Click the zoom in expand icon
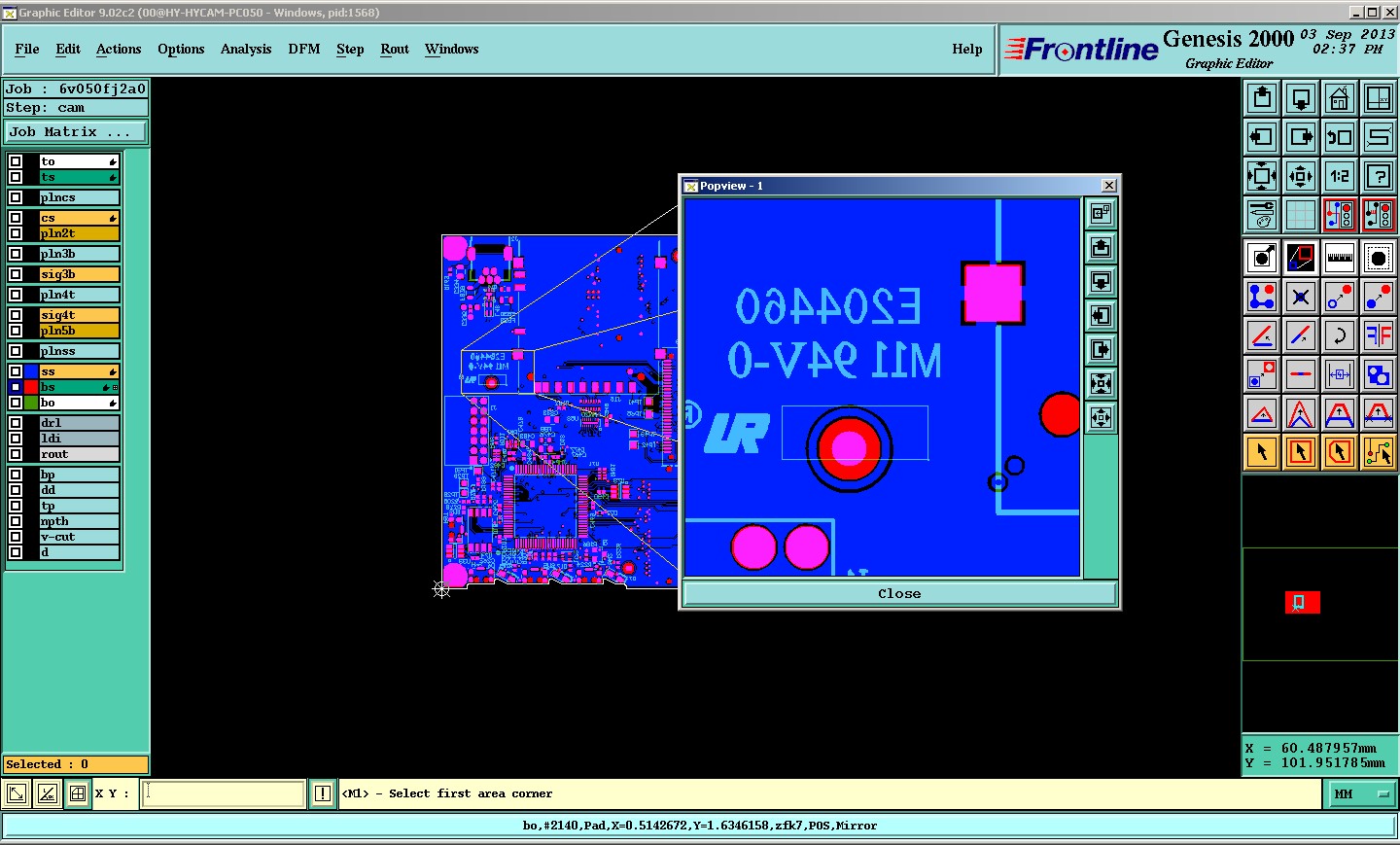This screenshot has width=1400, height=845. (x=1262, y=176)
